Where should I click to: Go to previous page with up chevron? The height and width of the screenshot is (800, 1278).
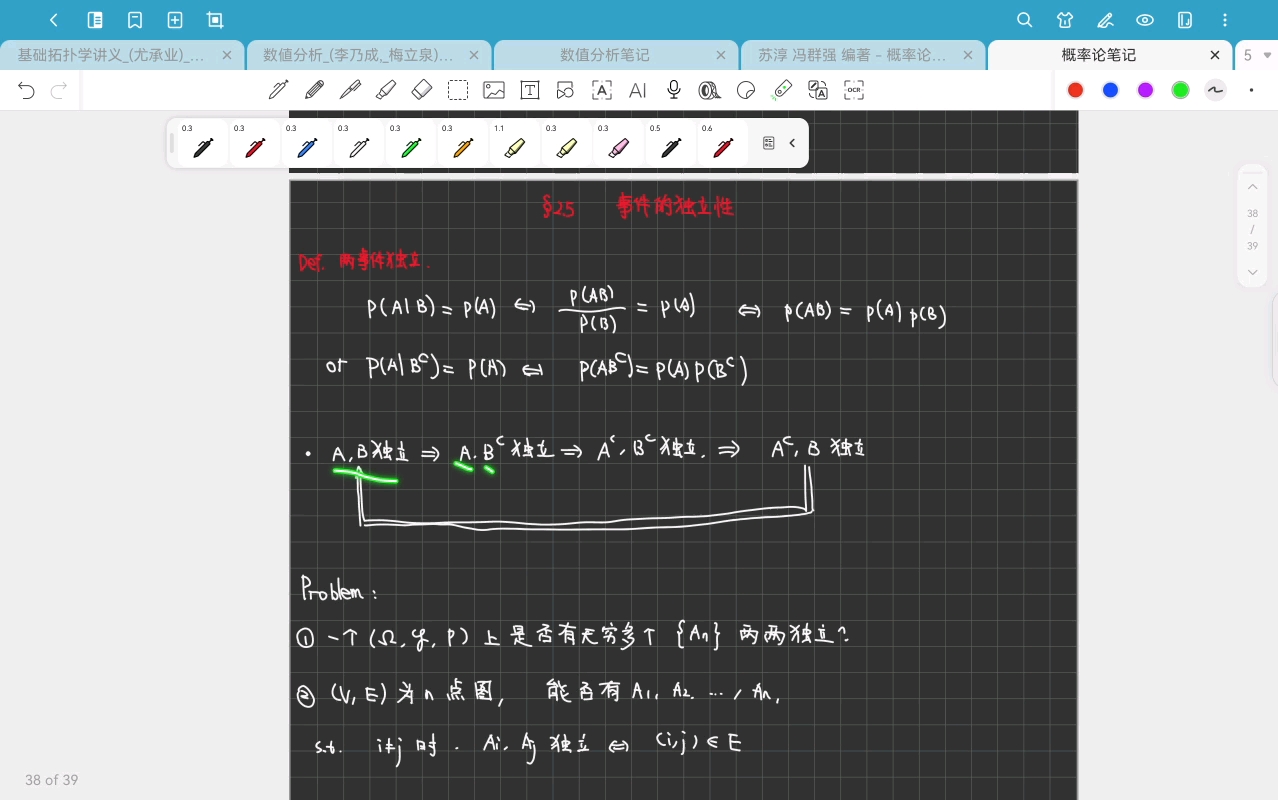[1252, 187]
